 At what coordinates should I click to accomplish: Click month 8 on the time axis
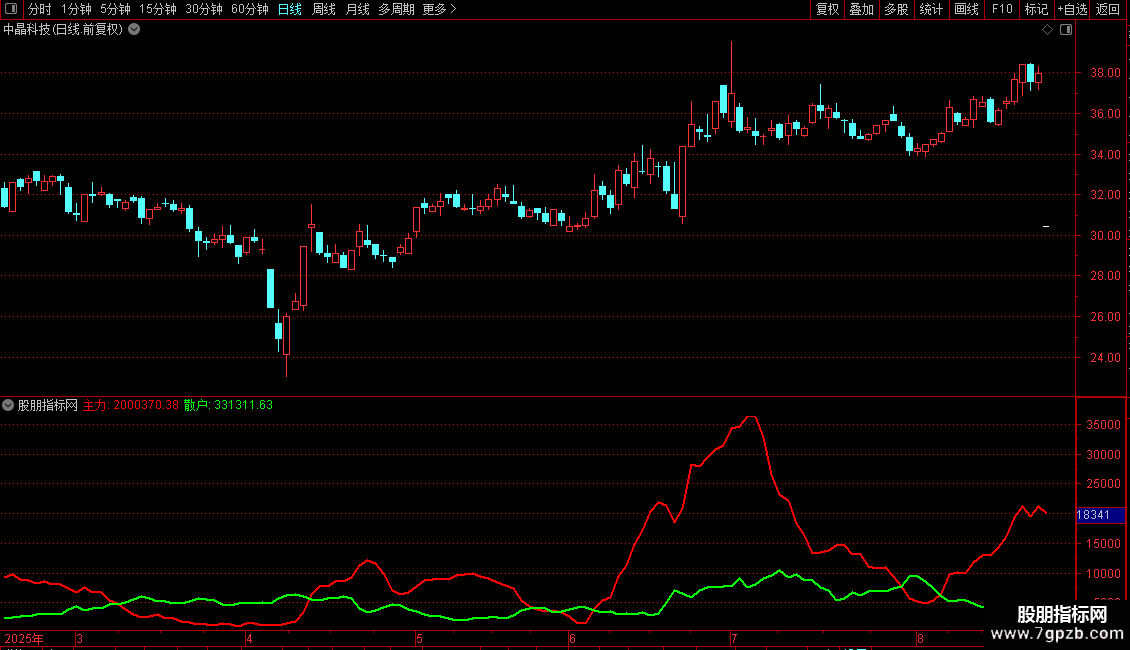coord(920,638)
